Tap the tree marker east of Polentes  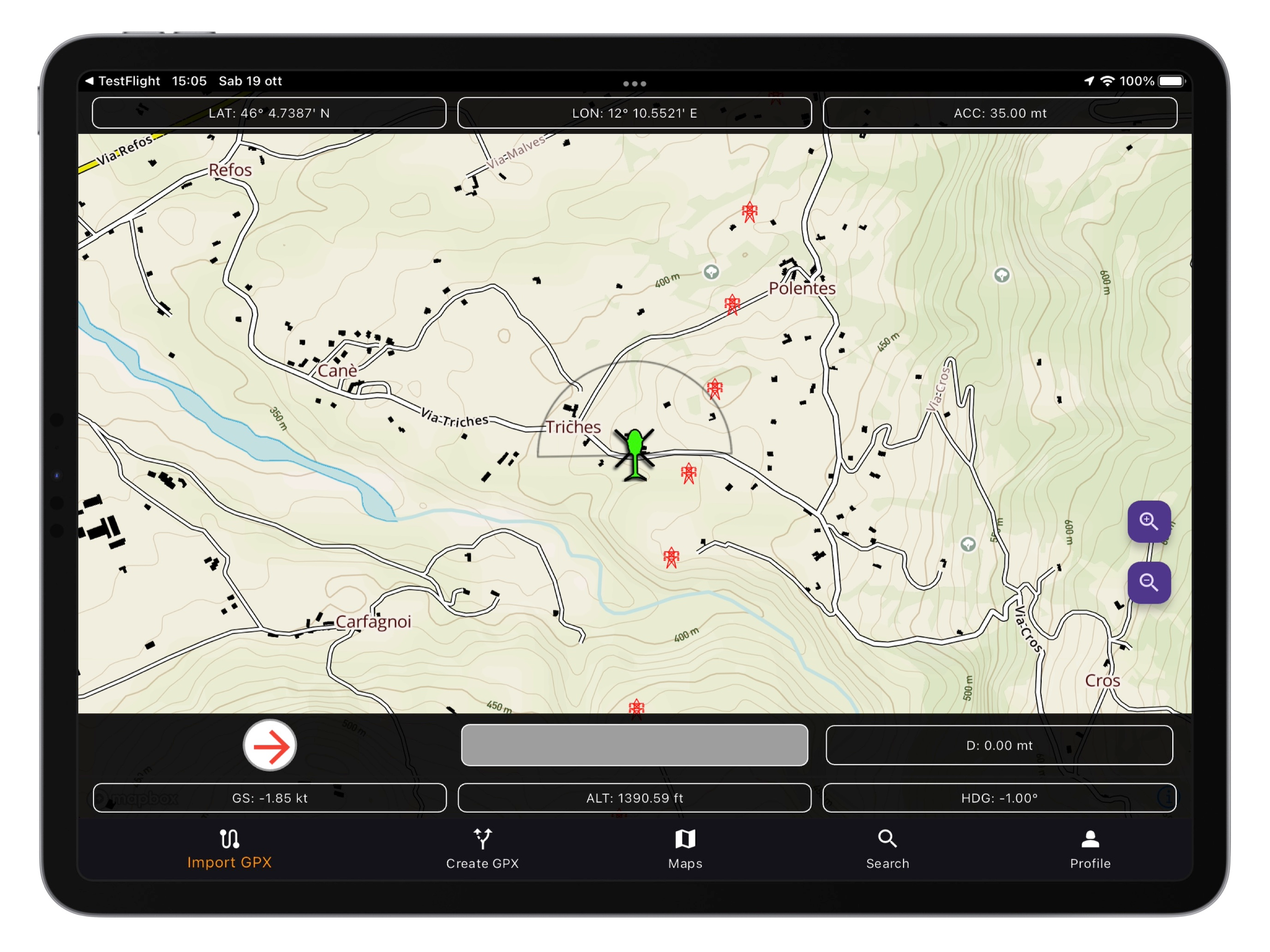click(x=1002, y=275)
